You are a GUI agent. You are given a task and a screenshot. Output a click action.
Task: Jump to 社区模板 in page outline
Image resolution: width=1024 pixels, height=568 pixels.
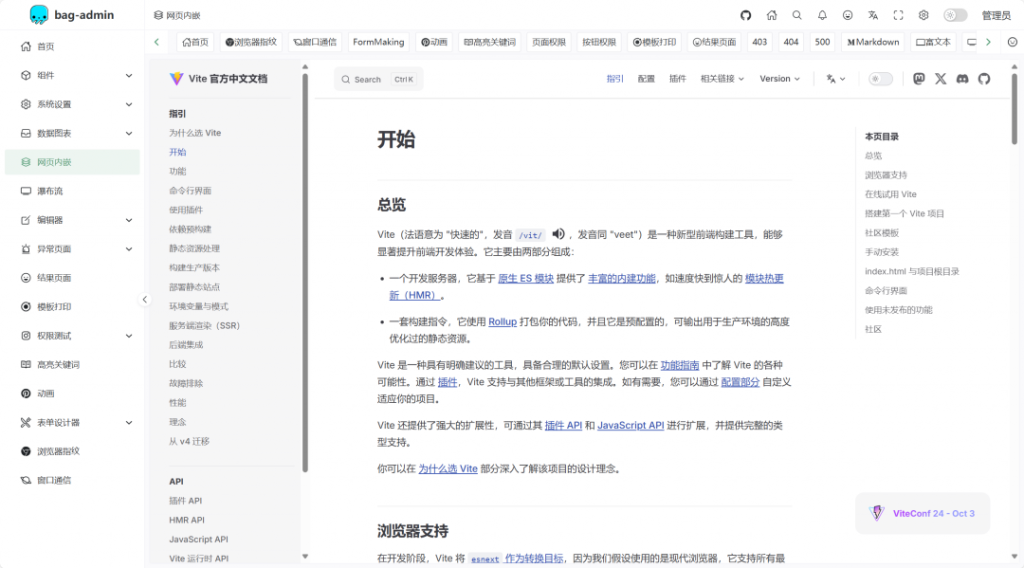coord(882,232)
